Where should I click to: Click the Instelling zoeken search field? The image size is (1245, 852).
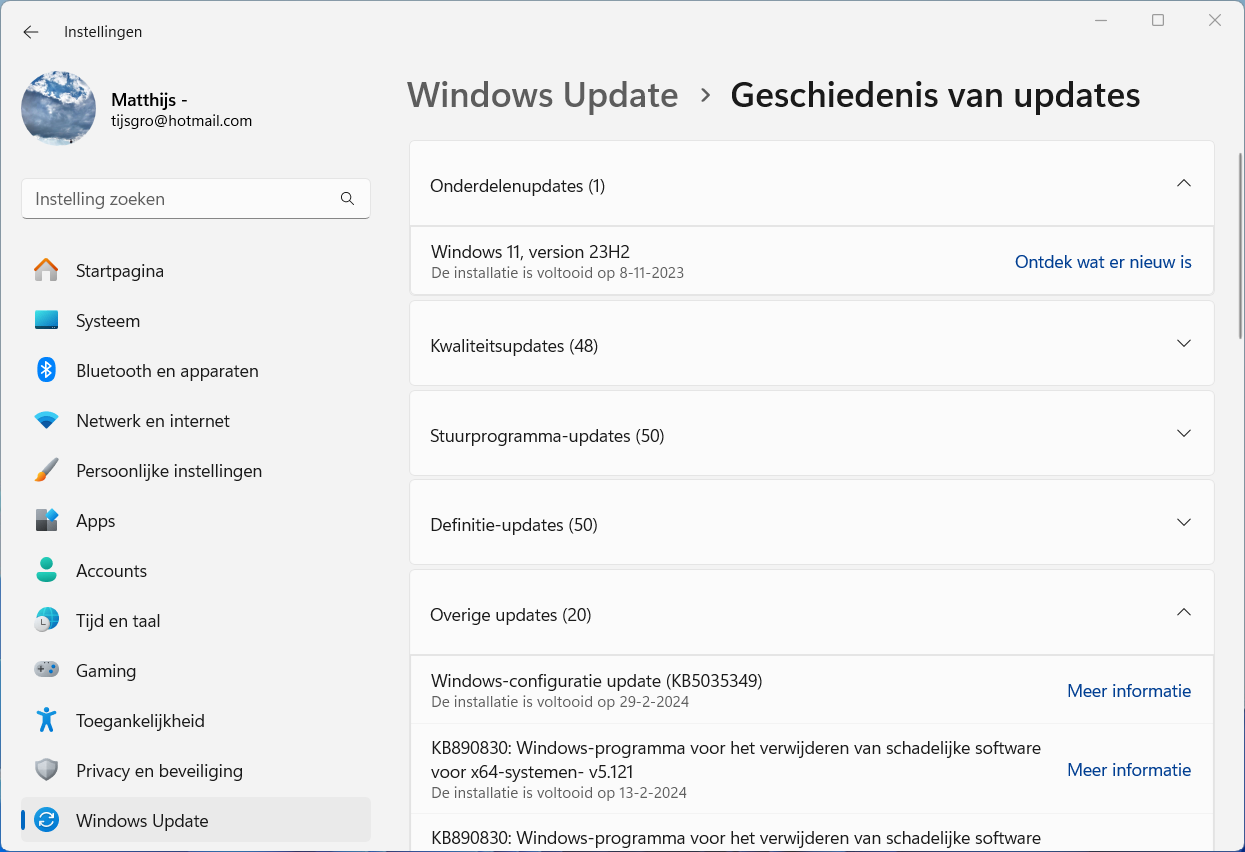click(180, 199)
